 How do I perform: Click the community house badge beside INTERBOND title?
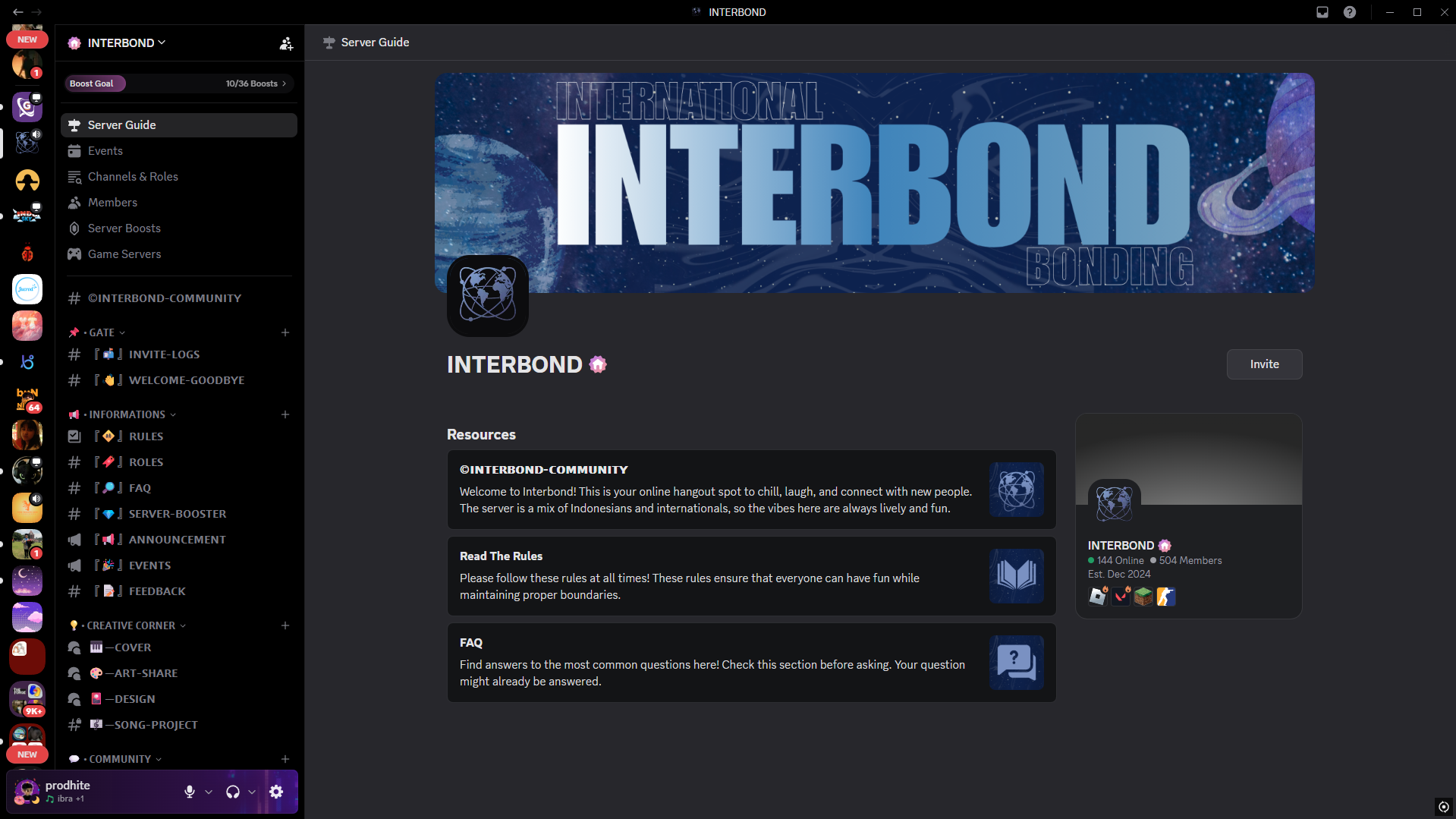tap(598, 364)
